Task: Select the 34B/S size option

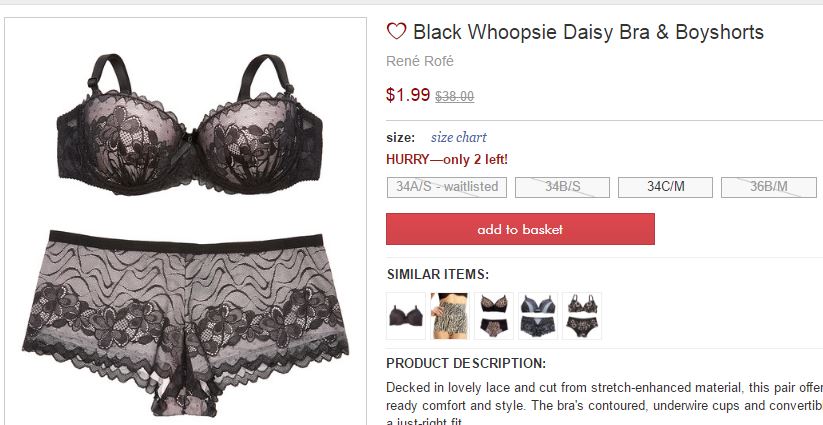Action: 562,187
